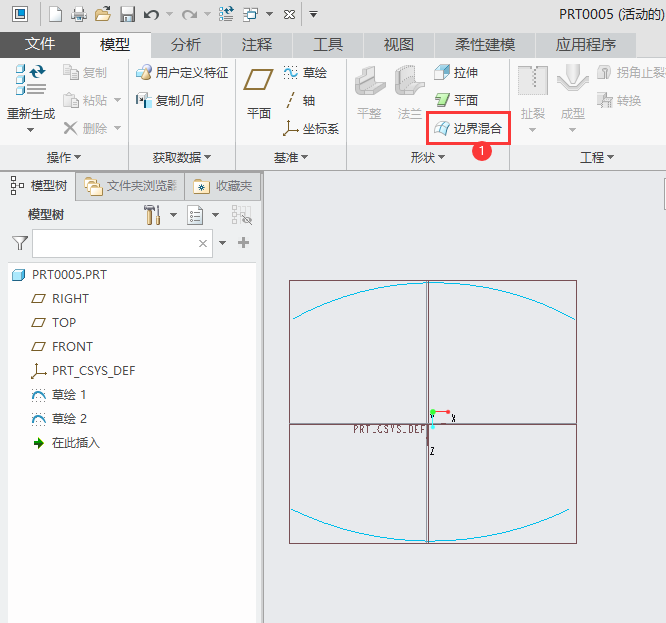Open search options dropdown arrow
The image size is (666, 623).
[222, 243]
